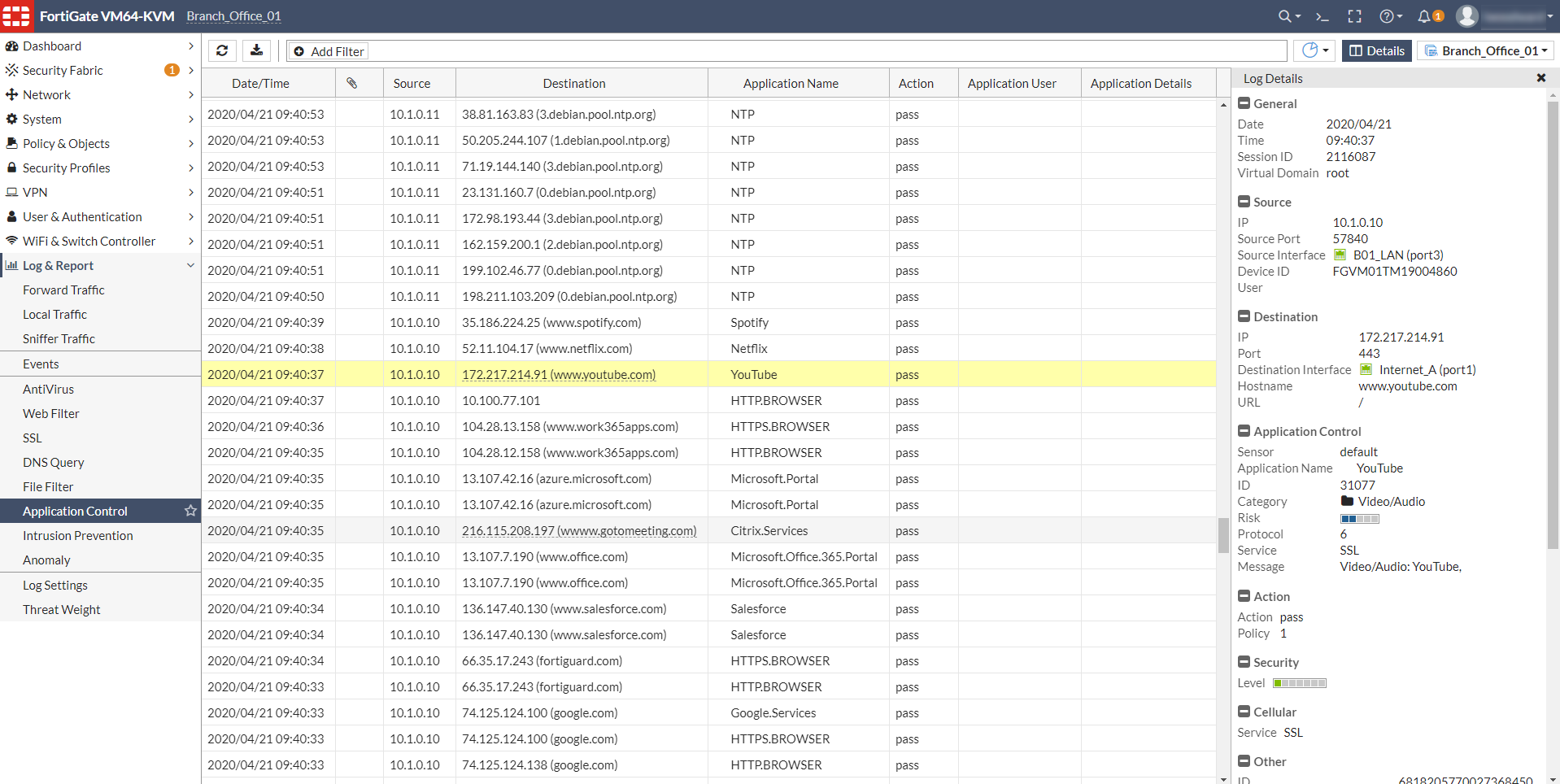Click the log table vertical scrollbar thumb

1223,535
